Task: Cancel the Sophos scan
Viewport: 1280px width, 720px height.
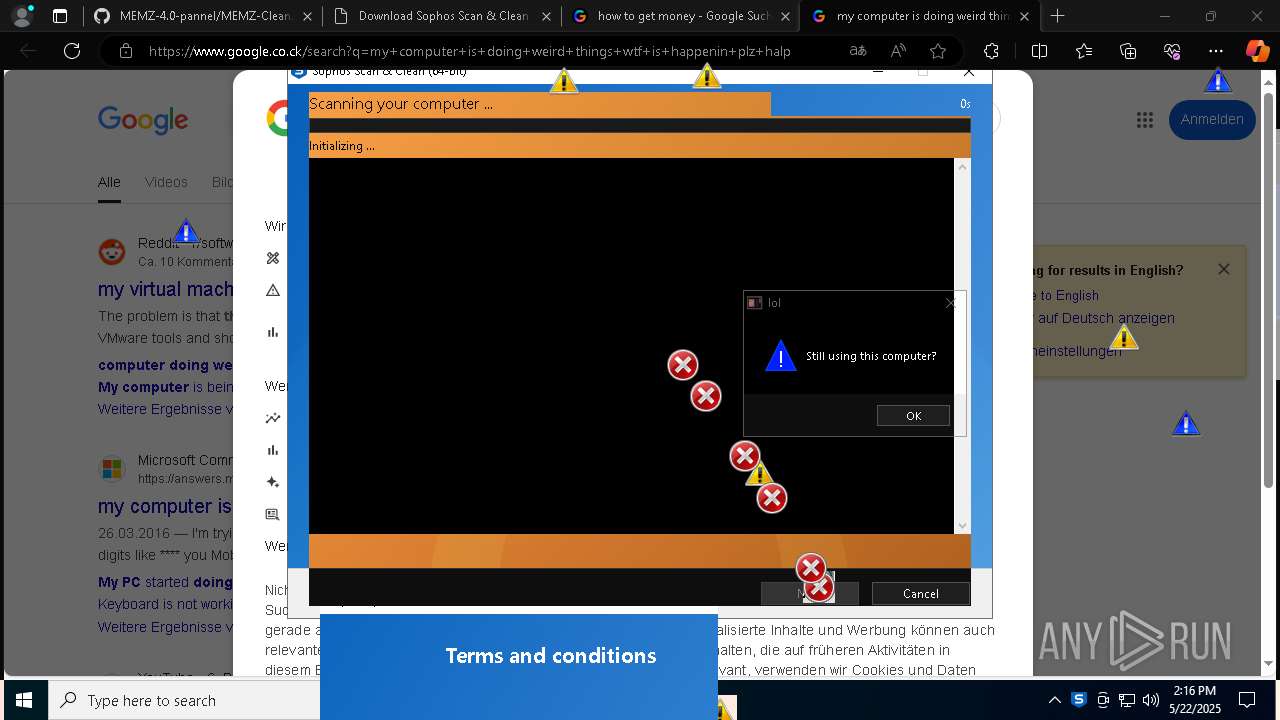Action: pyautogui.click(x=920, y=593)
